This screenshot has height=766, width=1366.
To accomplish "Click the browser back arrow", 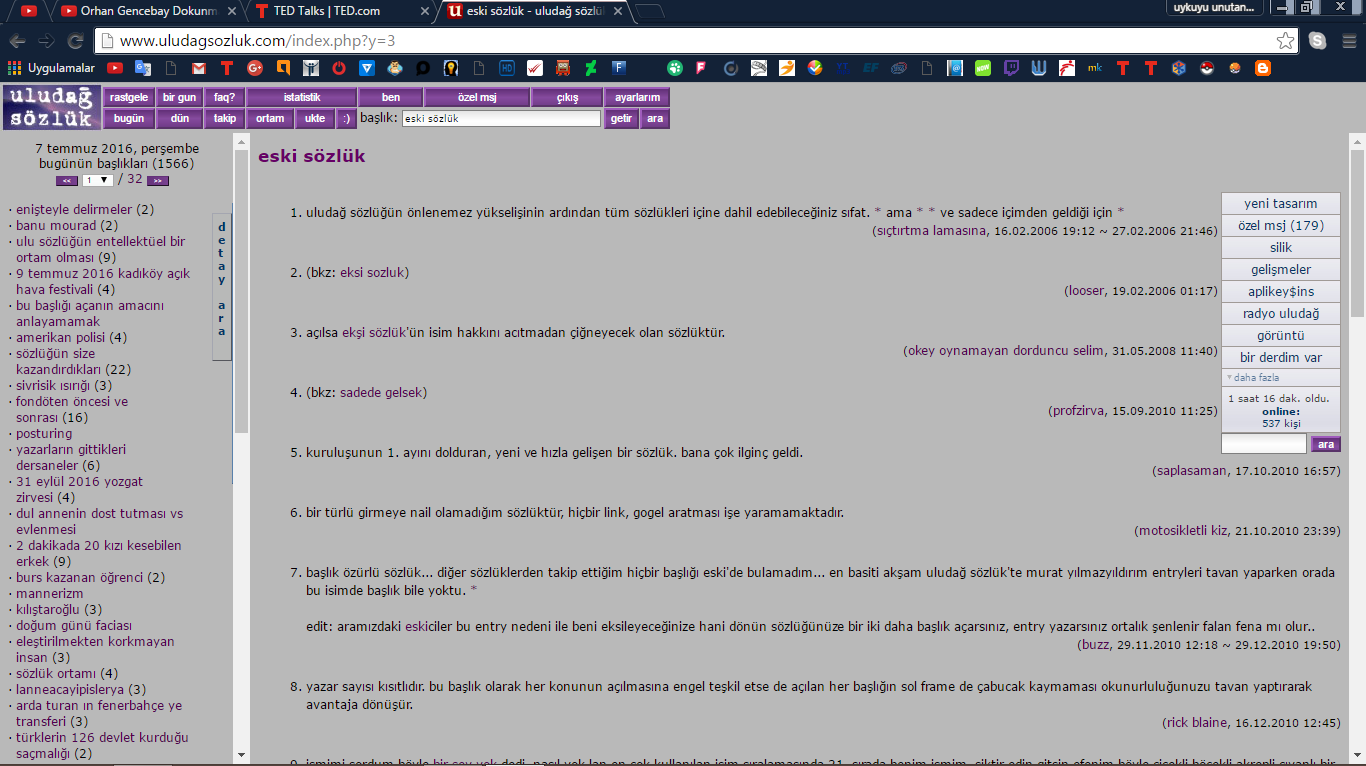I will click(17, 41).
